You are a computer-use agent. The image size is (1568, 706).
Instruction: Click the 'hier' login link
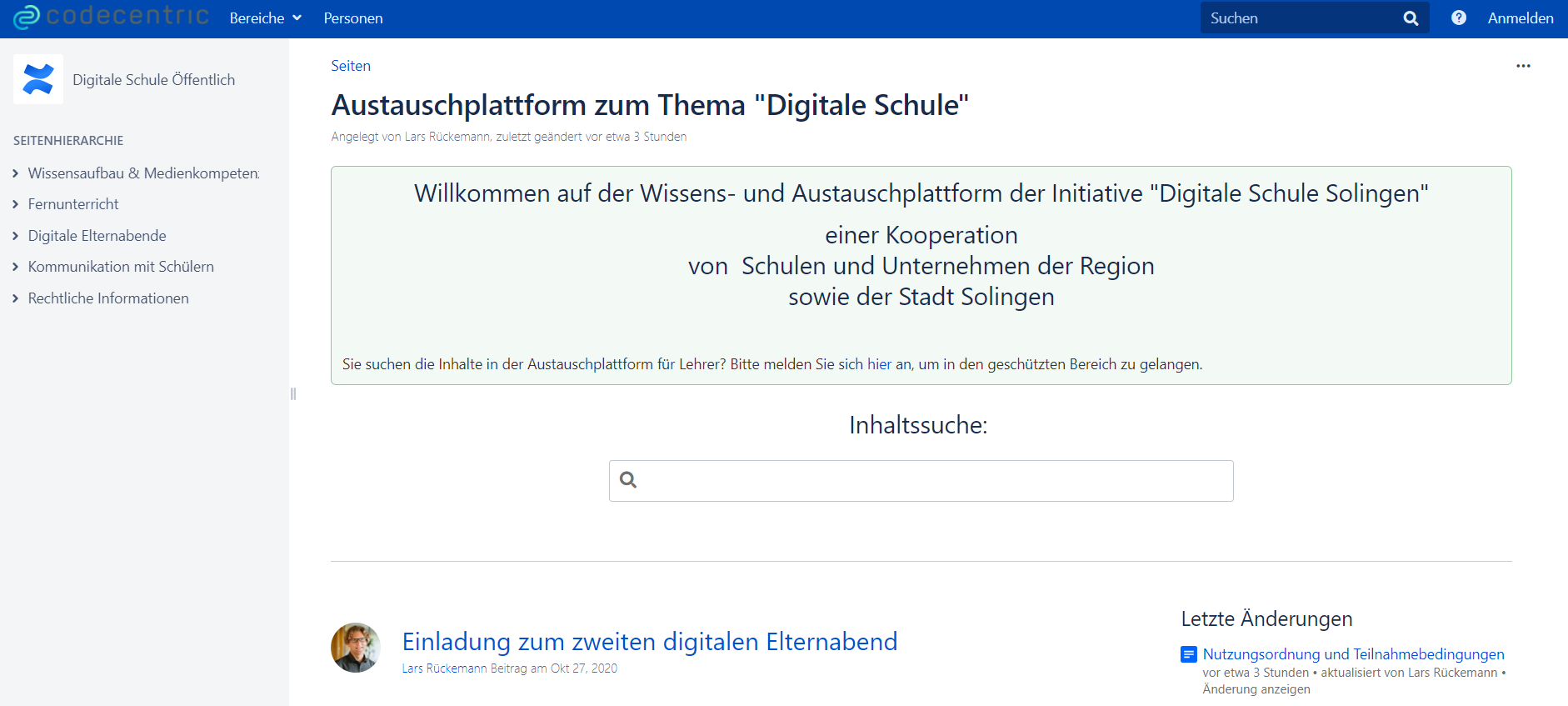coord(879,364)
